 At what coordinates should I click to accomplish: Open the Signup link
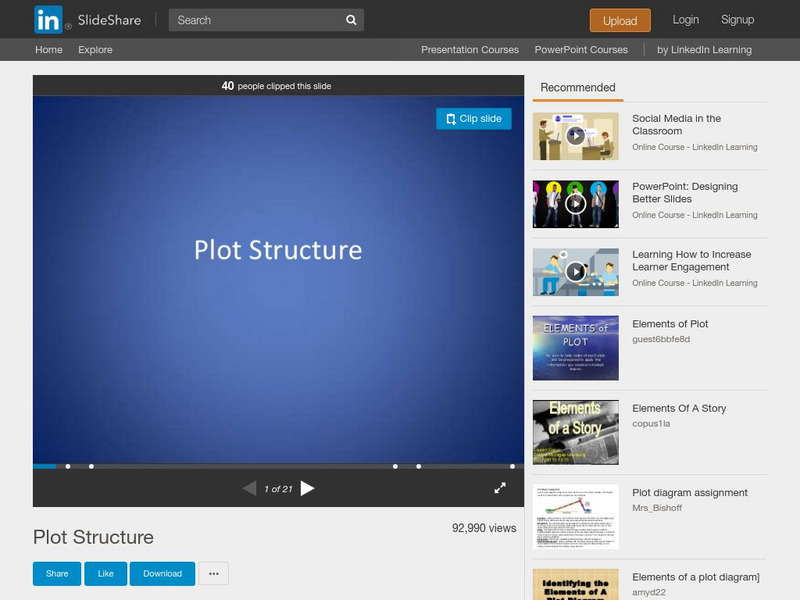pyautogui.click(x=737, y=20)
